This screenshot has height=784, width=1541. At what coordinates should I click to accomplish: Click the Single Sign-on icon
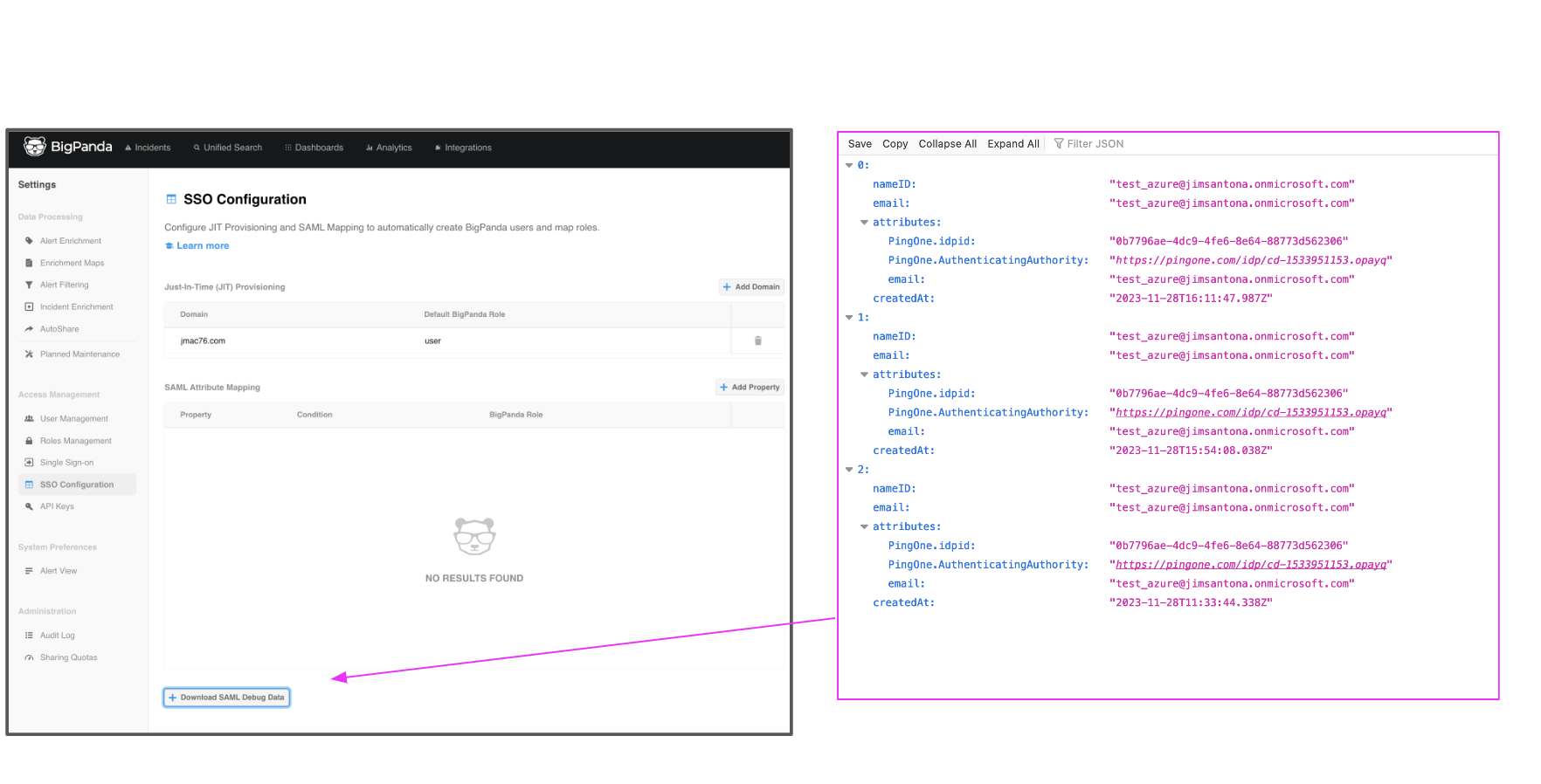(x=29, y=463)
